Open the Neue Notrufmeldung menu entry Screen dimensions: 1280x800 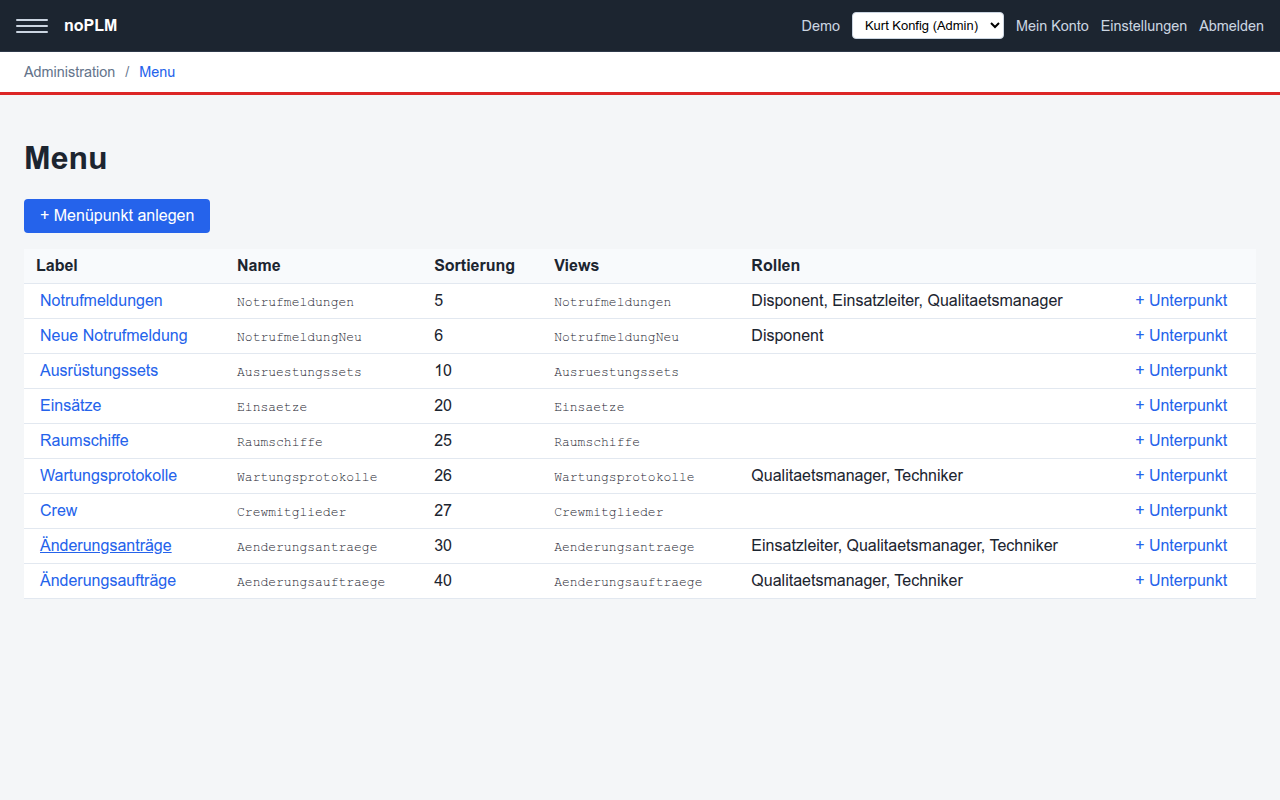114,335
